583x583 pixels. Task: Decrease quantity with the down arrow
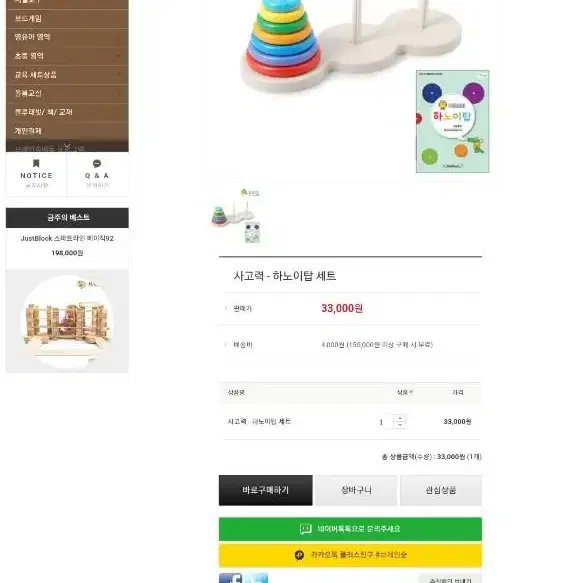click(400, 425)
